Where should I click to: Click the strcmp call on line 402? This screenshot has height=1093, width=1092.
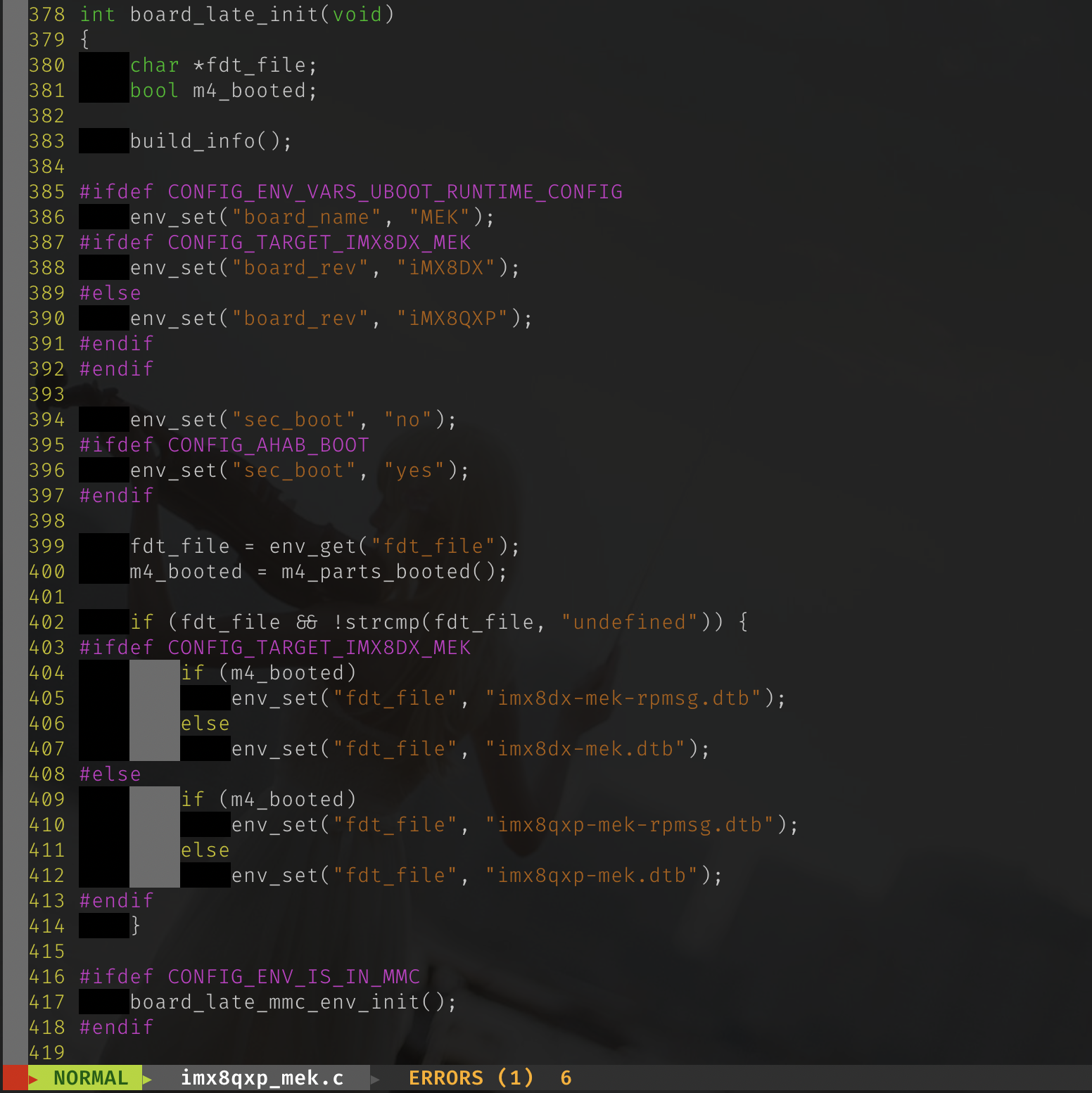pos(527,622)
